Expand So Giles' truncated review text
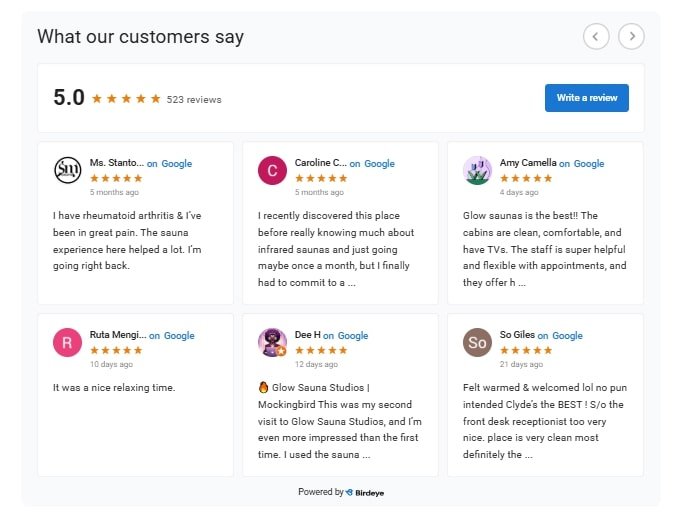Image resolution: width=689 pixels, height=521 pixels. point(526,454)
